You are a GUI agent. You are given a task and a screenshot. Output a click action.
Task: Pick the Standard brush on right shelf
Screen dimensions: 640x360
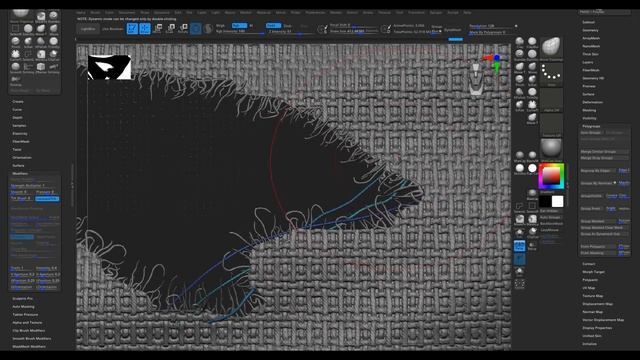click(520, 54)
